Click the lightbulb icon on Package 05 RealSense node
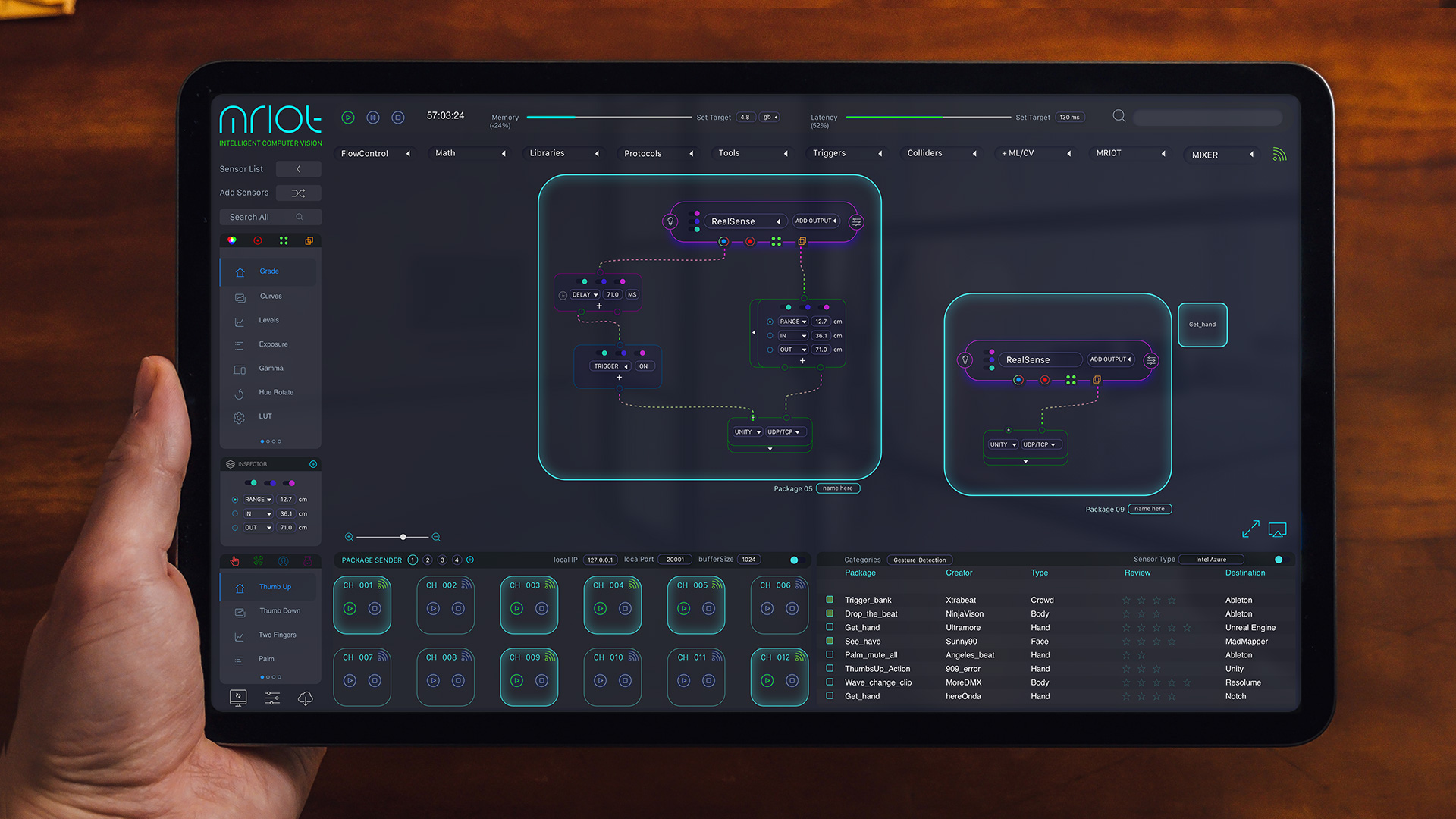 [x=670, y=222]
